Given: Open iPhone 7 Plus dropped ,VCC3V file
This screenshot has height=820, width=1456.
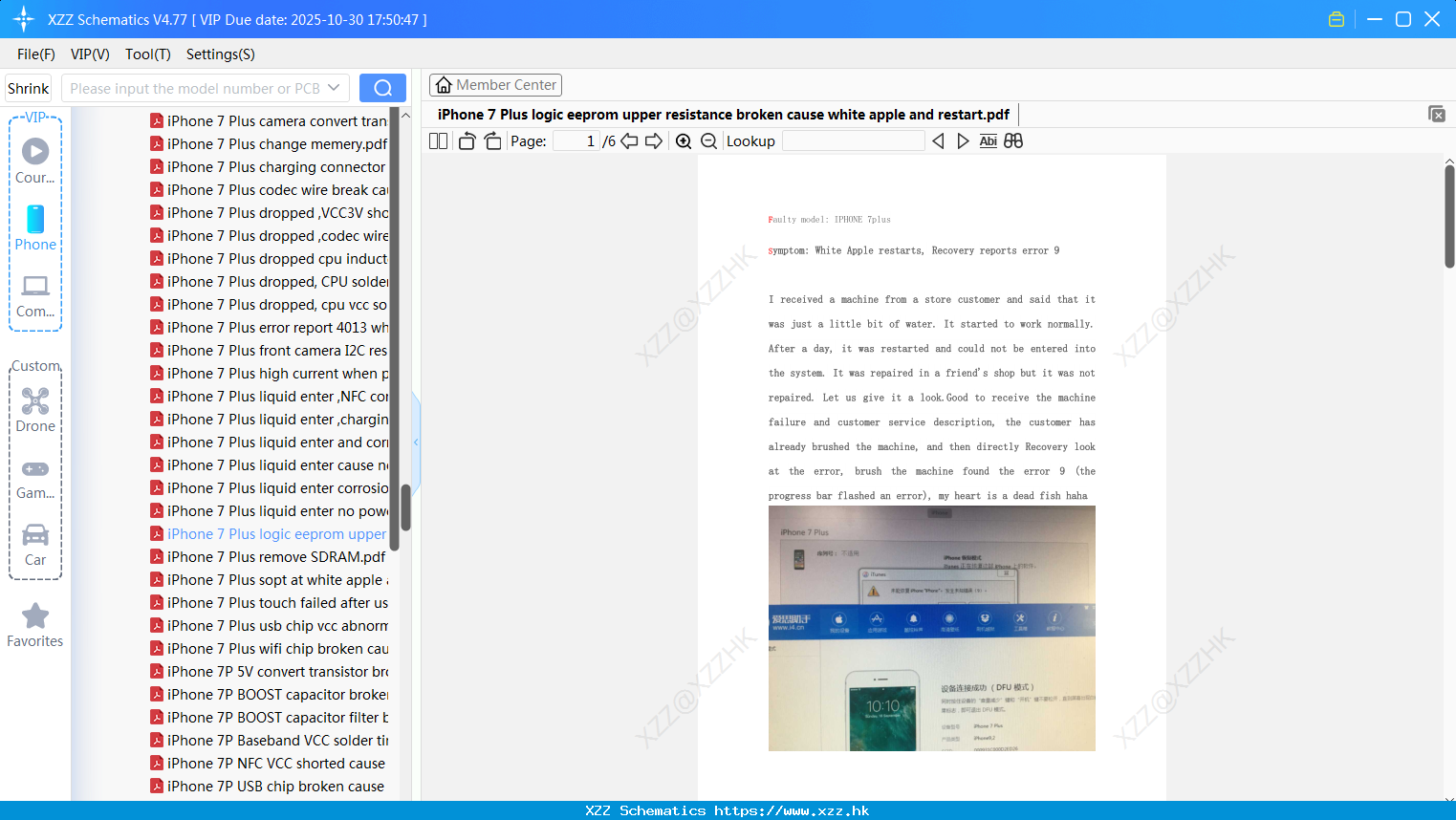Looking at the screenshot, I should coord(269,213).
